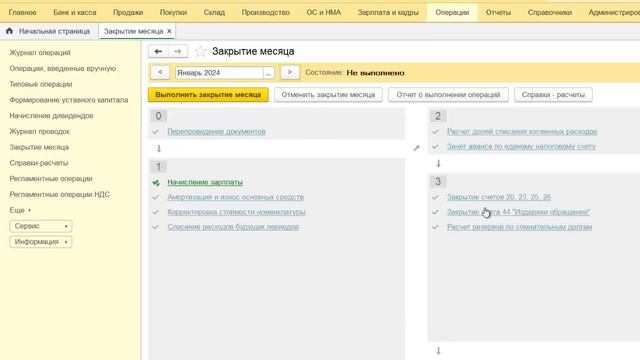This screenshot has height=360, width=640.
Task: Open Зачет аванса по единому налоговому счету
Action: pyautogui.click(x=522, y=147)
